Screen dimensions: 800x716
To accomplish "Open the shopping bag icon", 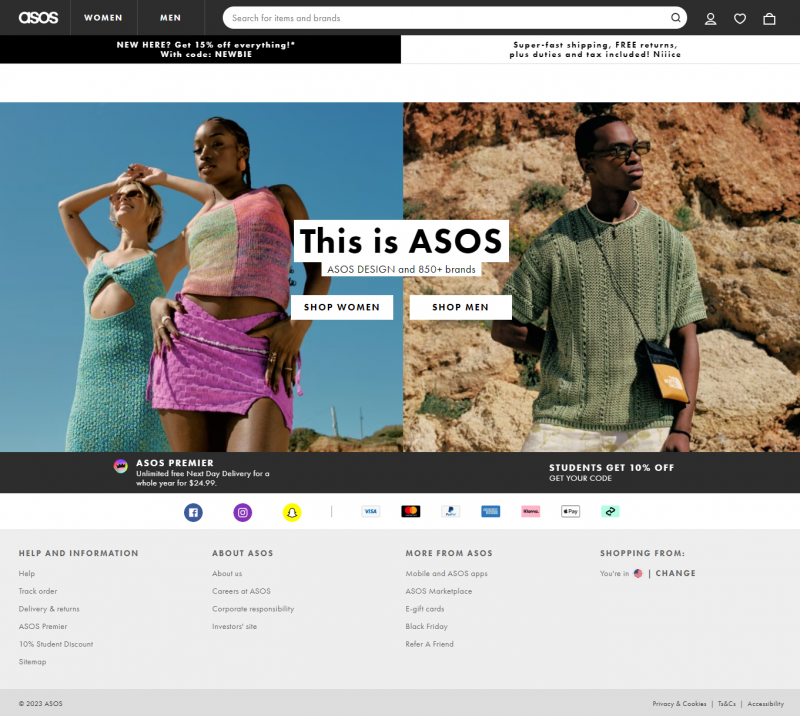I will 769,18.
